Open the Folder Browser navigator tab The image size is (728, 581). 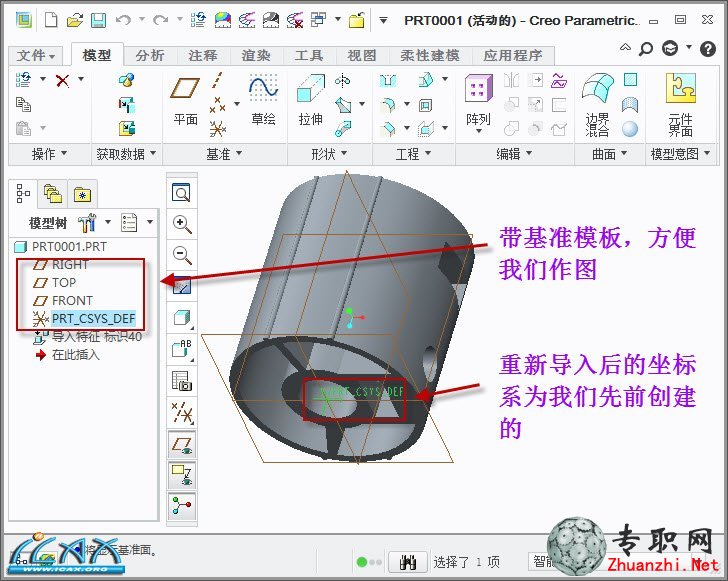coord(52,194)
